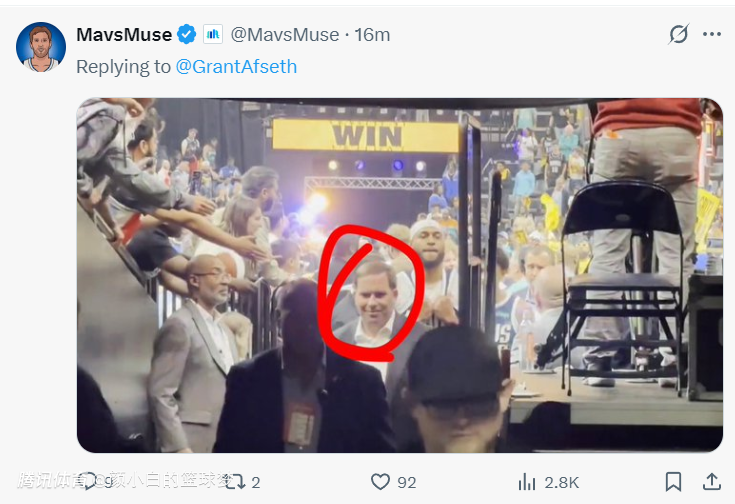Visit the @GrantAfseth mention link
This screenshot has height=504, width=735.
pyautogui.click(x=236, y=67)
